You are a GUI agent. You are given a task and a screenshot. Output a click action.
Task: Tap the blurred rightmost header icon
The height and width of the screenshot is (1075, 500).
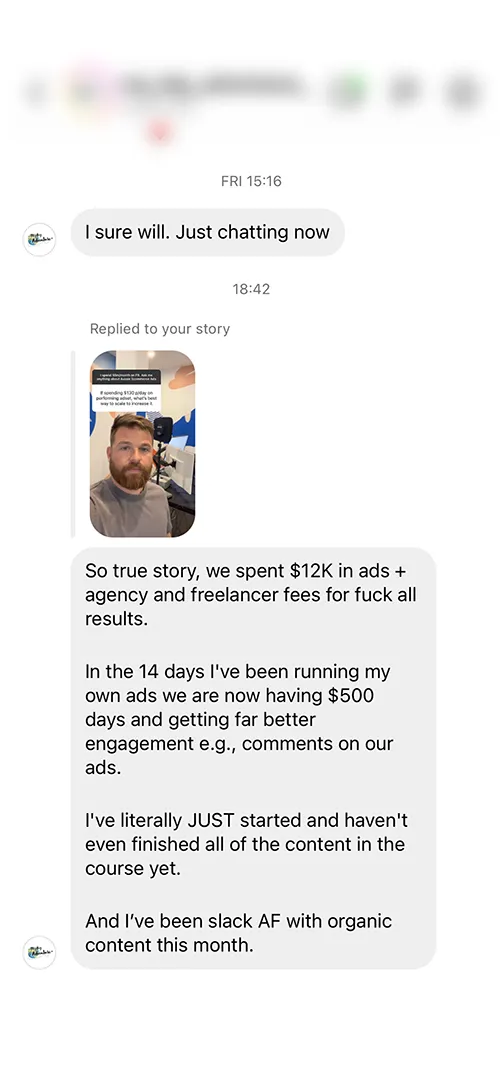tap(462, 90)
